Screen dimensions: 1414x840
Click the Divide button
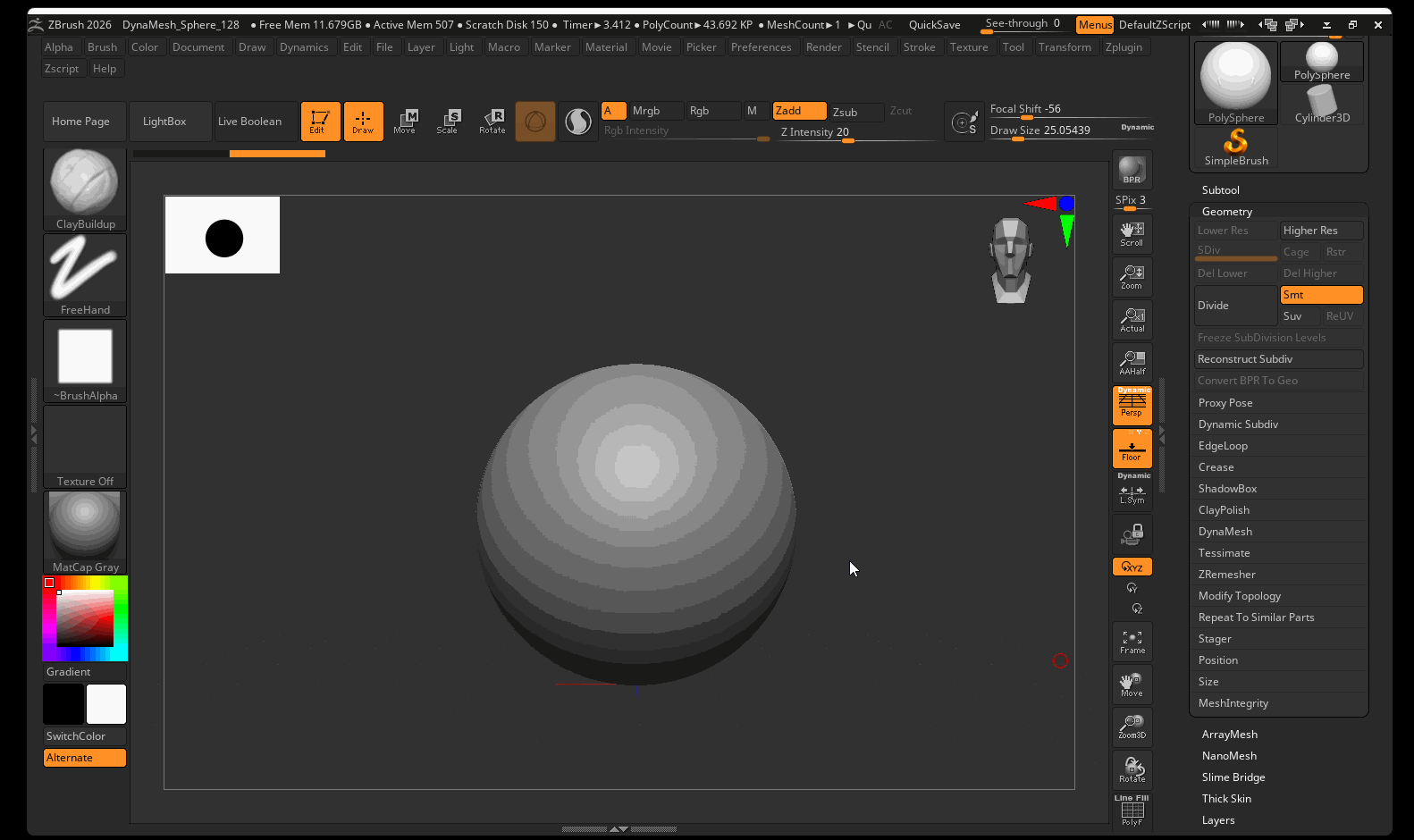(x=1235, y=306)
